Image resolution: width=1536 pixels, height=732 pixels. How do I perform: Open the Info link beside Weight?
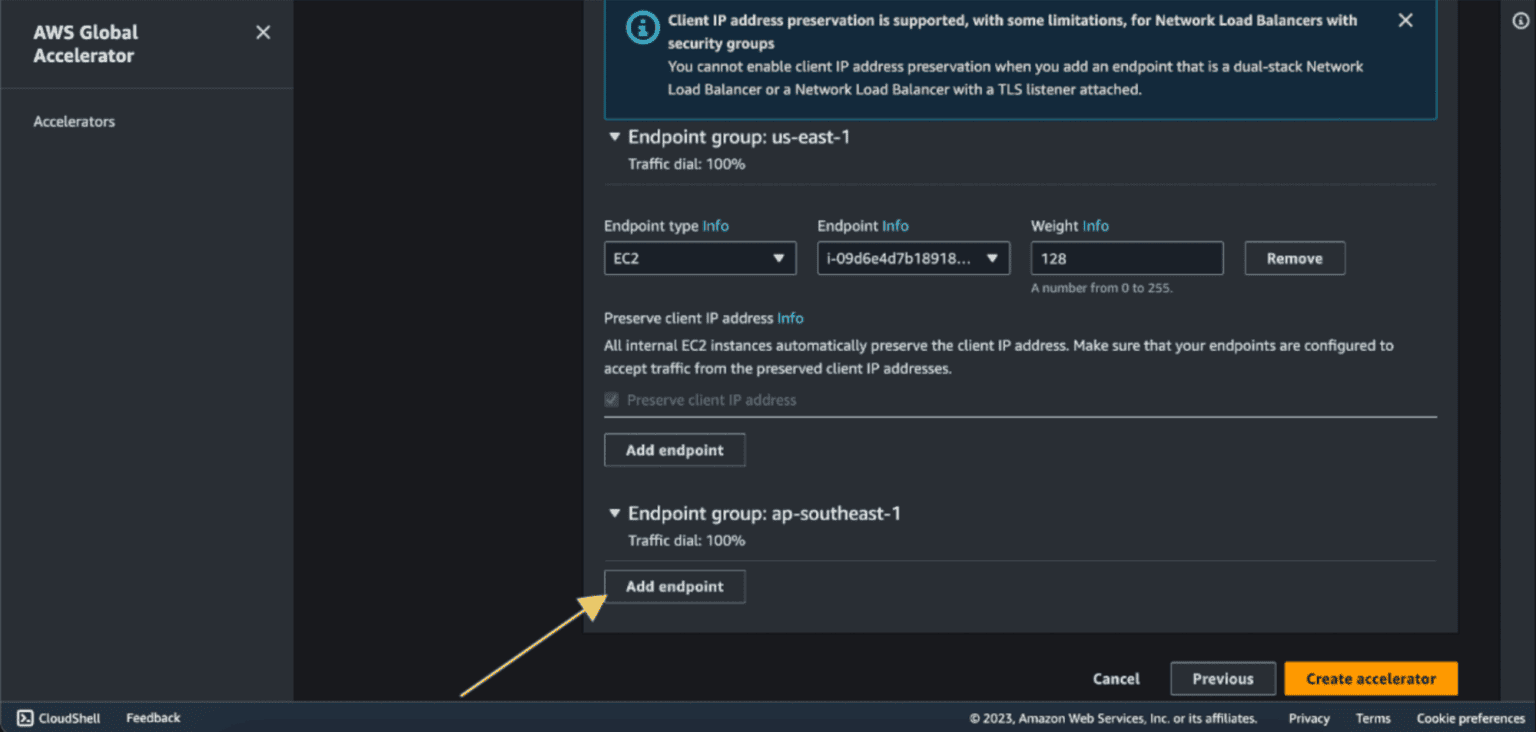click(1096, 226)
